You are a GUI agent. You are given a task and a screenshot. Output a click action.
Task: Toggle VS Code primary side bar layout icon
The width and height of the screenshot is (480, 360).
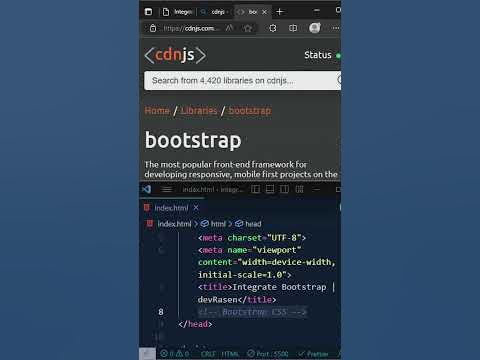256,189
